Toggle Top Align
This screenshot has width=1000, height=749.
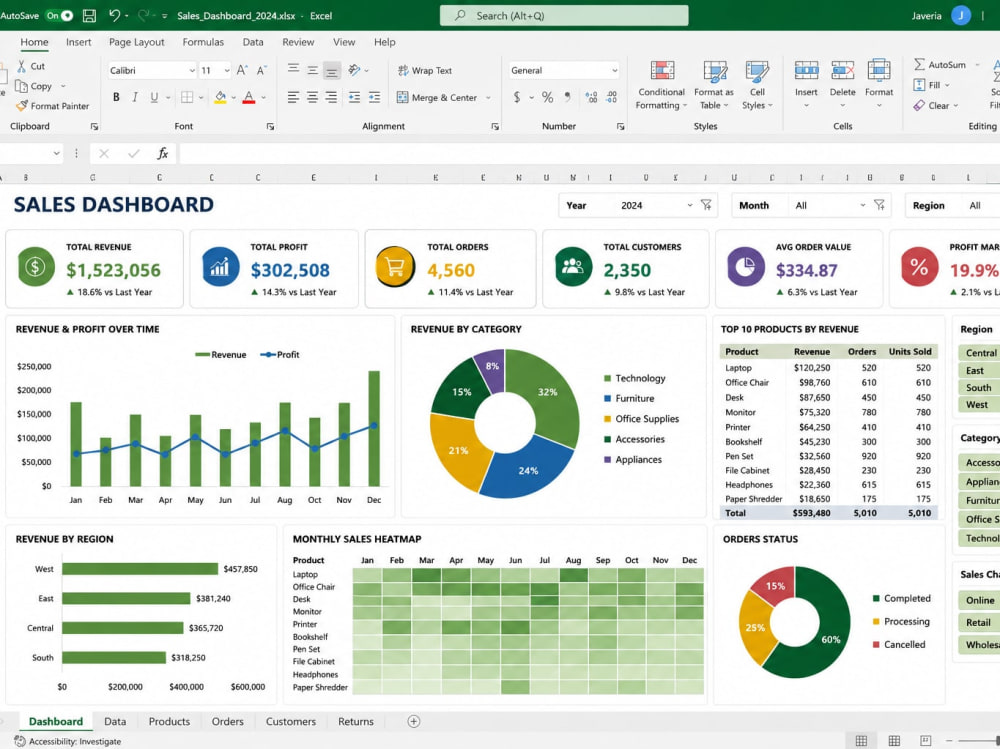point(293,70)
